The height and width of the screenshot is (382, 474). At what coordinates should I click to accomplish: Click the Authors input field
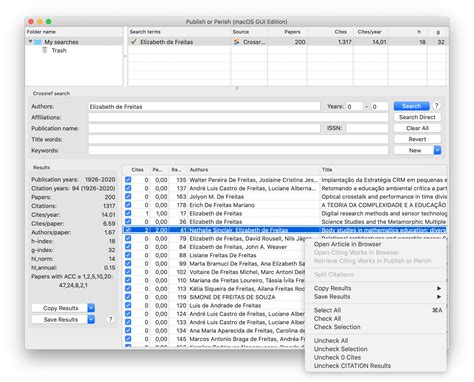(x=204, y=107)
